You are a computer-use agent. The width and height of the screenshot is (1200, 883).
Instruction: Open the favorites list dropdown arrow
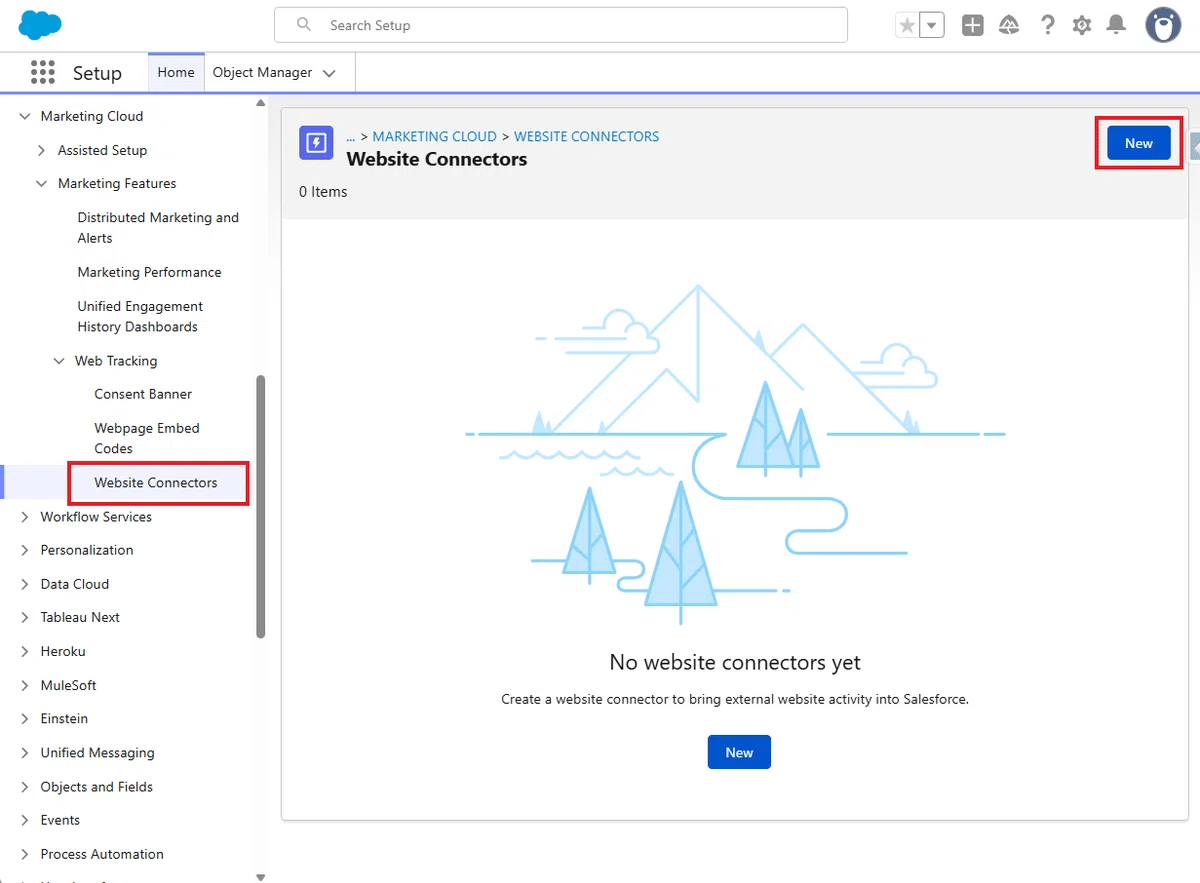pyautogui.click(x=932, y=25)
